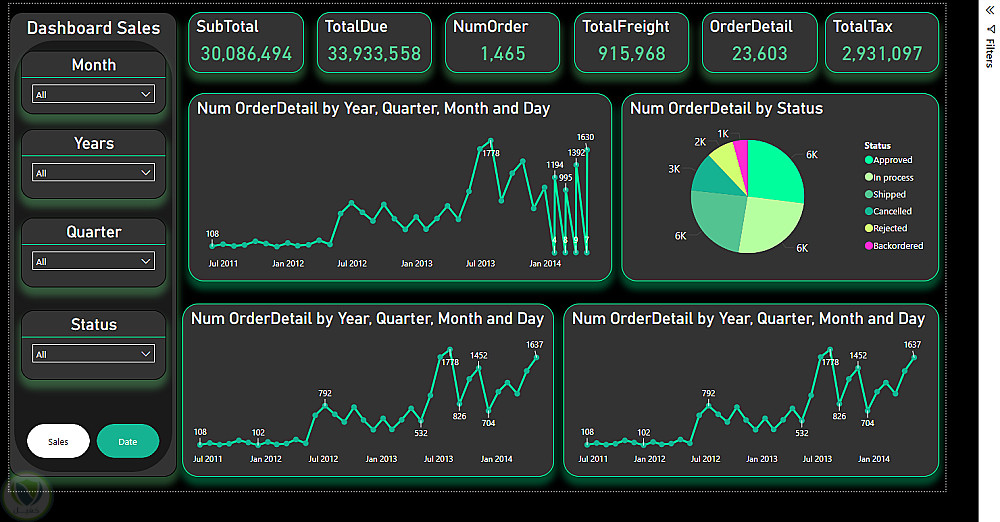Switch to the Date page button
Viewport: 1000px width, 522px height.
128,442
